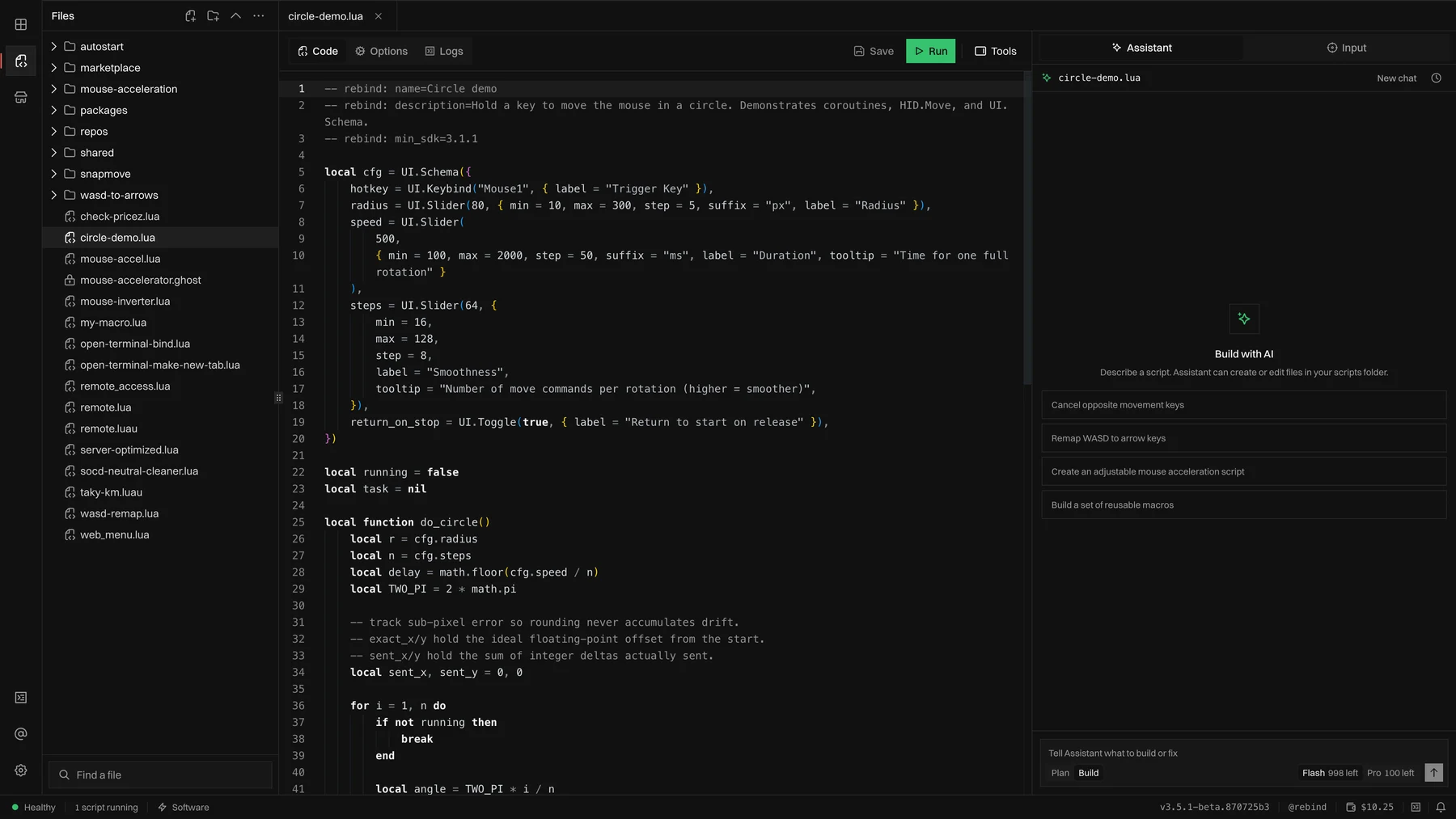Open chat history clock icon
This screenshot has height=819, width=1456.
tap(1436, 78)
